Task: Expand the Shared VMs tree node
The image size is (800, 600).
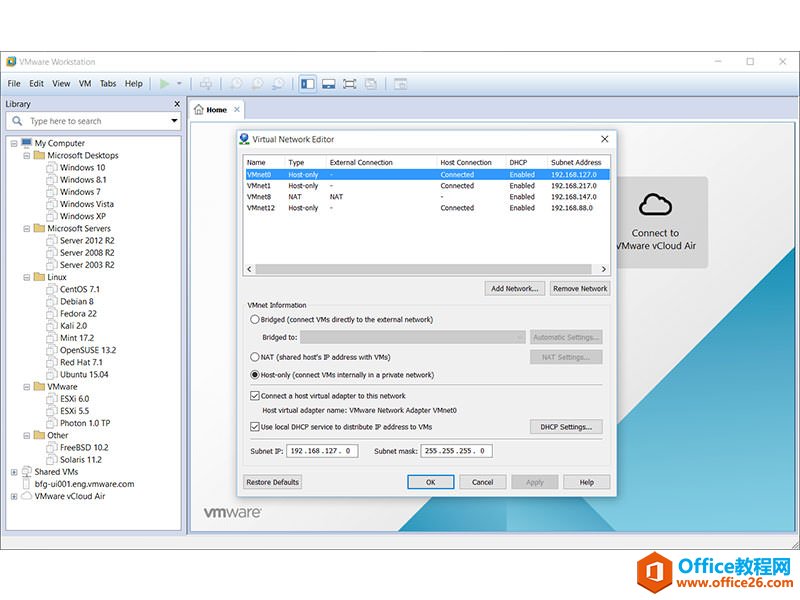Action: coord(14,472)
